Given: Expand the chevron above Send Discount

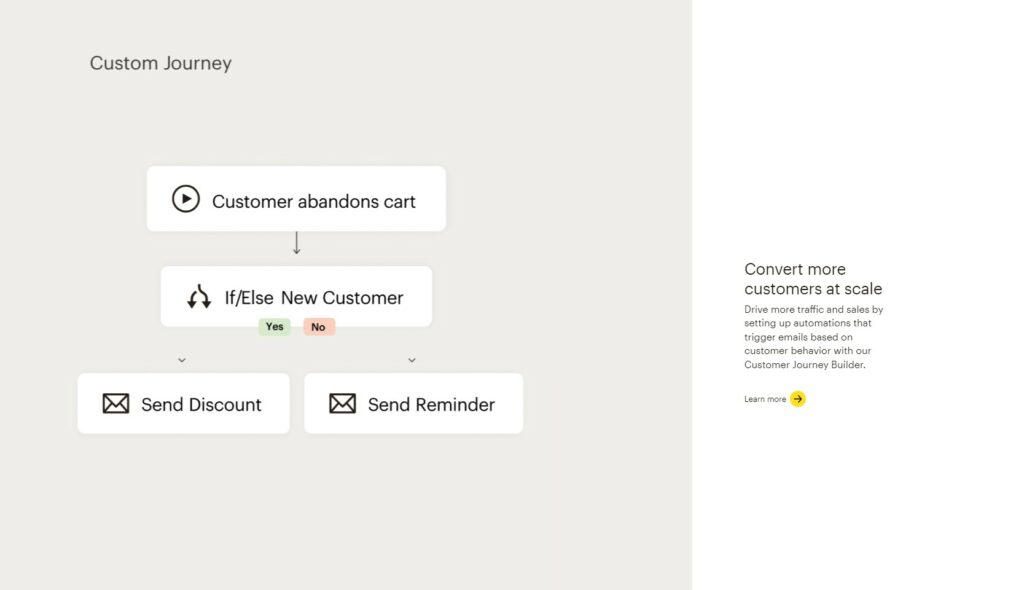Looking at the screenshot, I should point(182,360).
